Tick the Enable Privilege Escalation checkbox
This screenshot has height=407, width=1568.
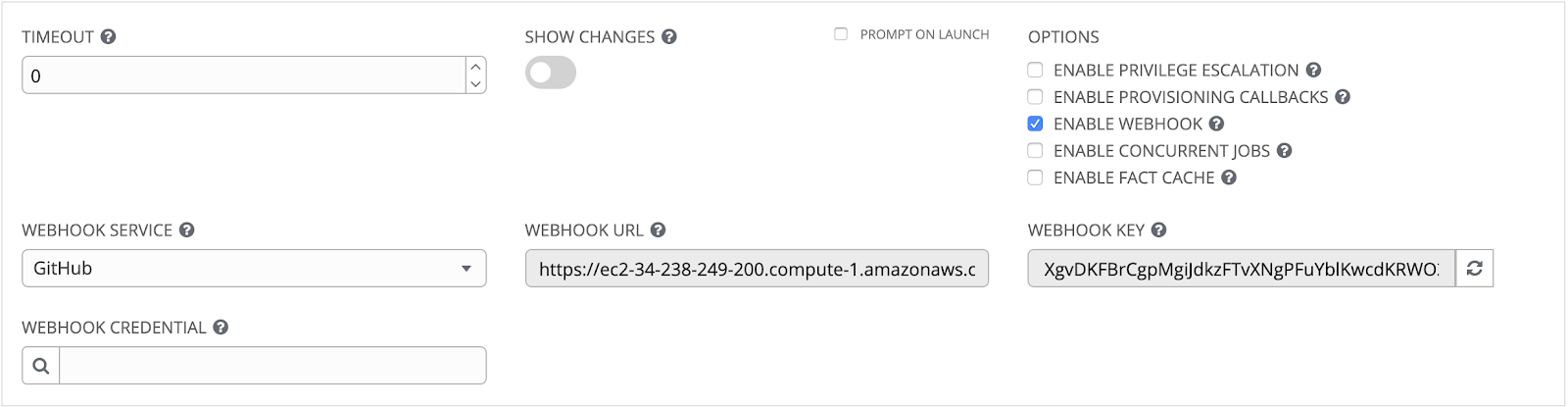pos(1035,70)
